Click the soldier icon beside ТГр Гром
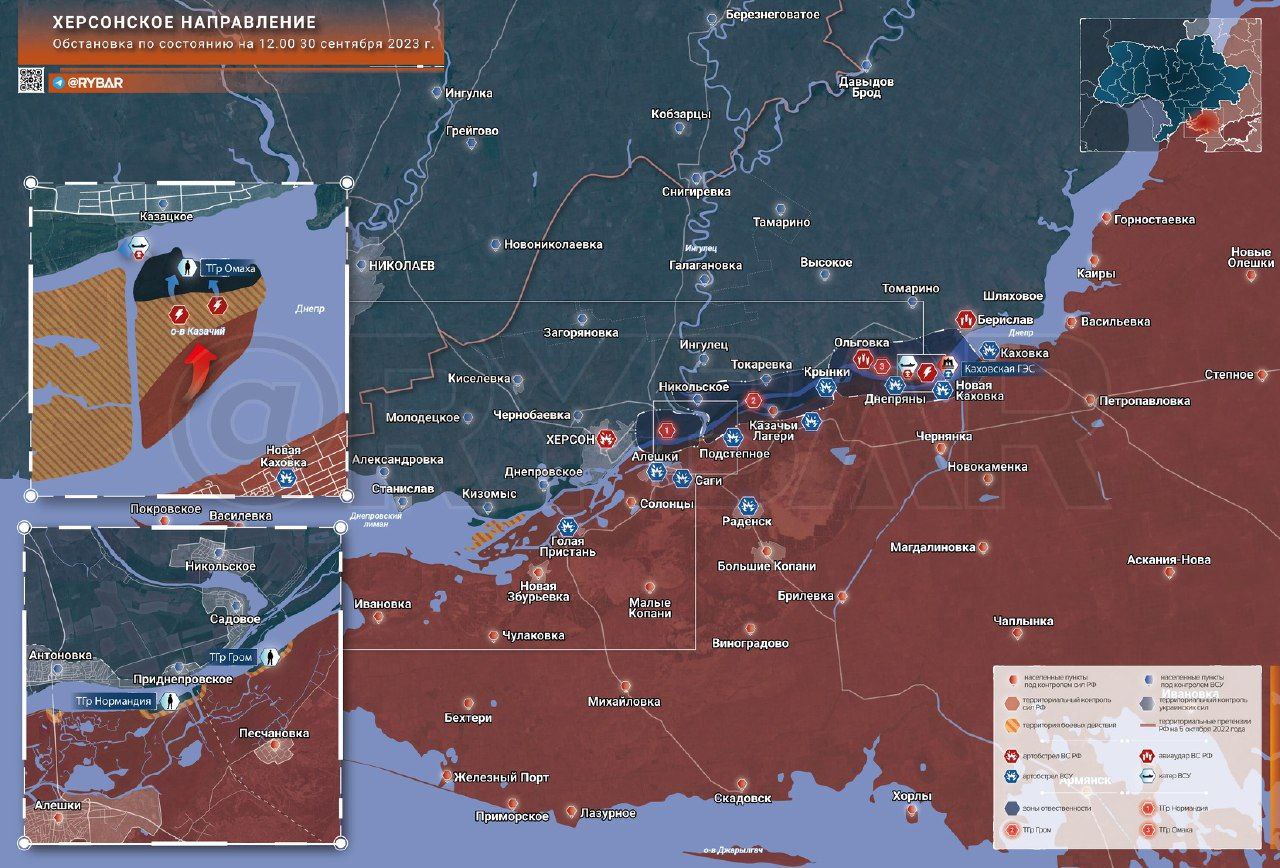Viewport: 1280px width, 868px height. pyautogui.click(x=270, y=657)
